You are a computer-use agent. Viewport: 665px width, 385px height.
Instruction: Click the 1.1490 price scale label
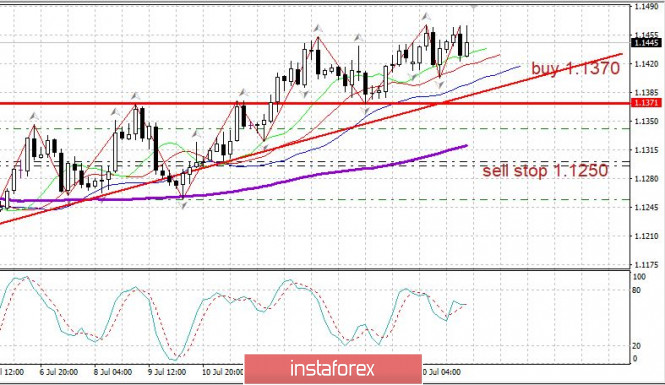(646, 6)
